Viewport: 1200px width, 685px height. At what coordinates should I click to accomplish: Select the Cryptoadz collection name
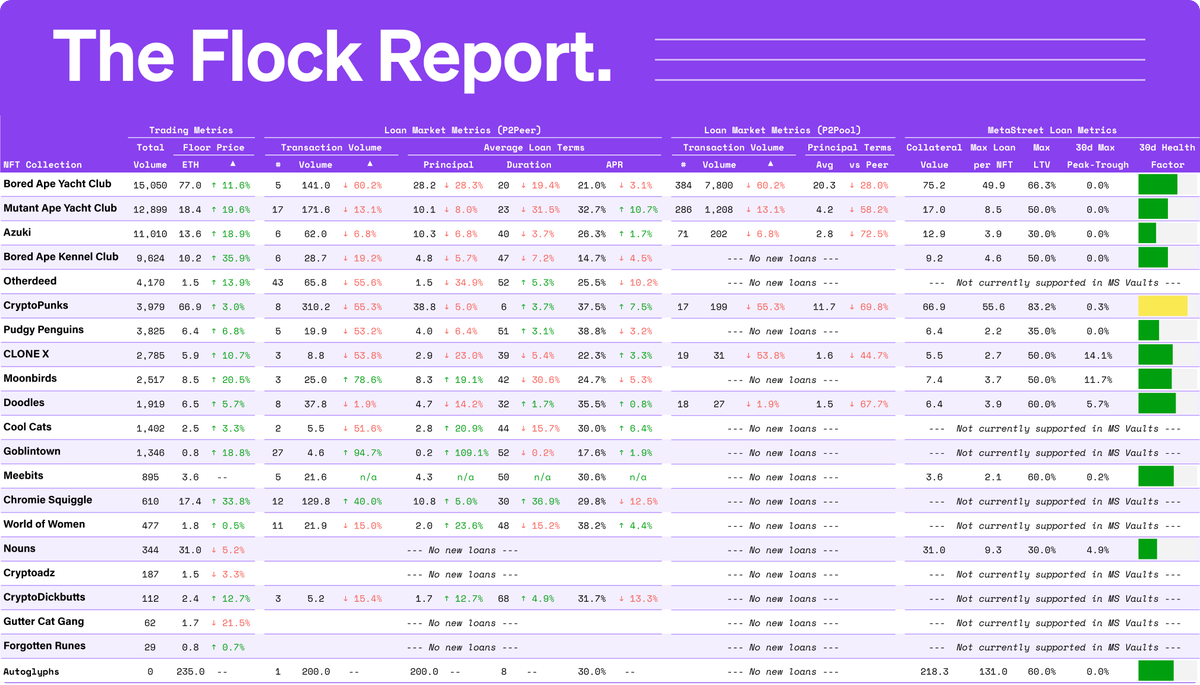29,573
